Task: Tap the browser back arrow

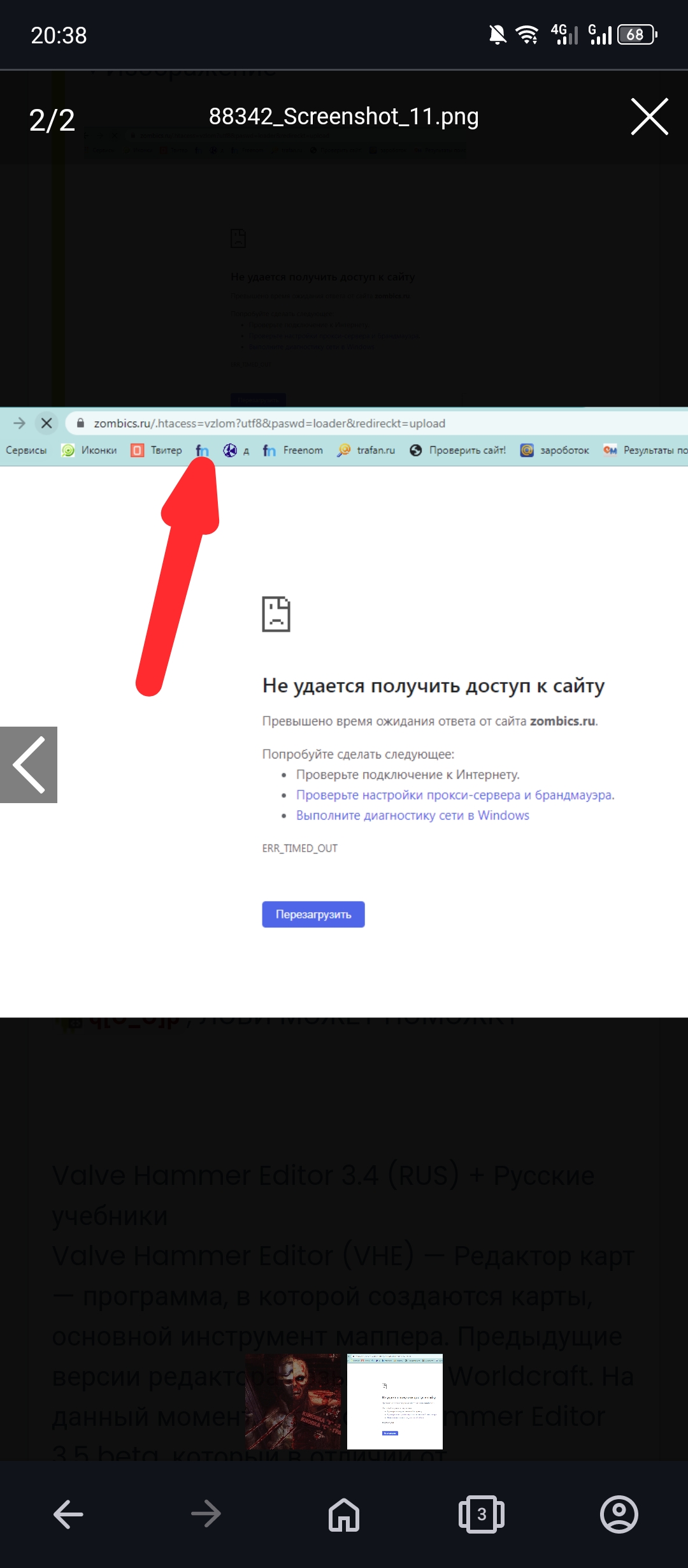Action: 68,1514
